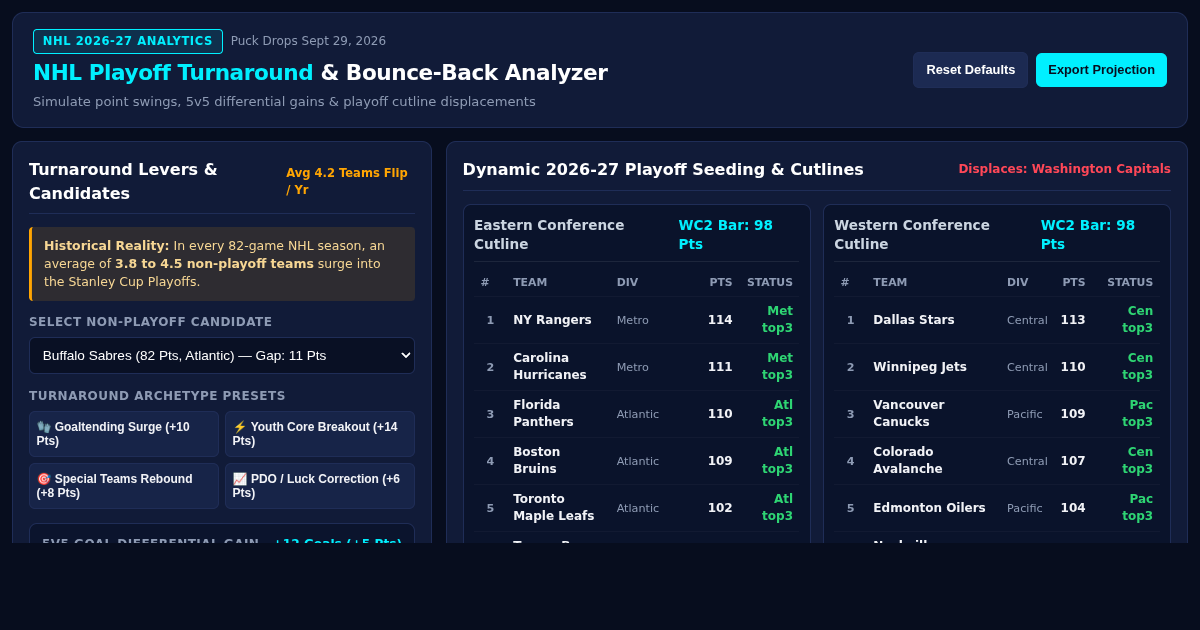Select the NY Rangers row
1200x630 pixels.
(637, 320)
